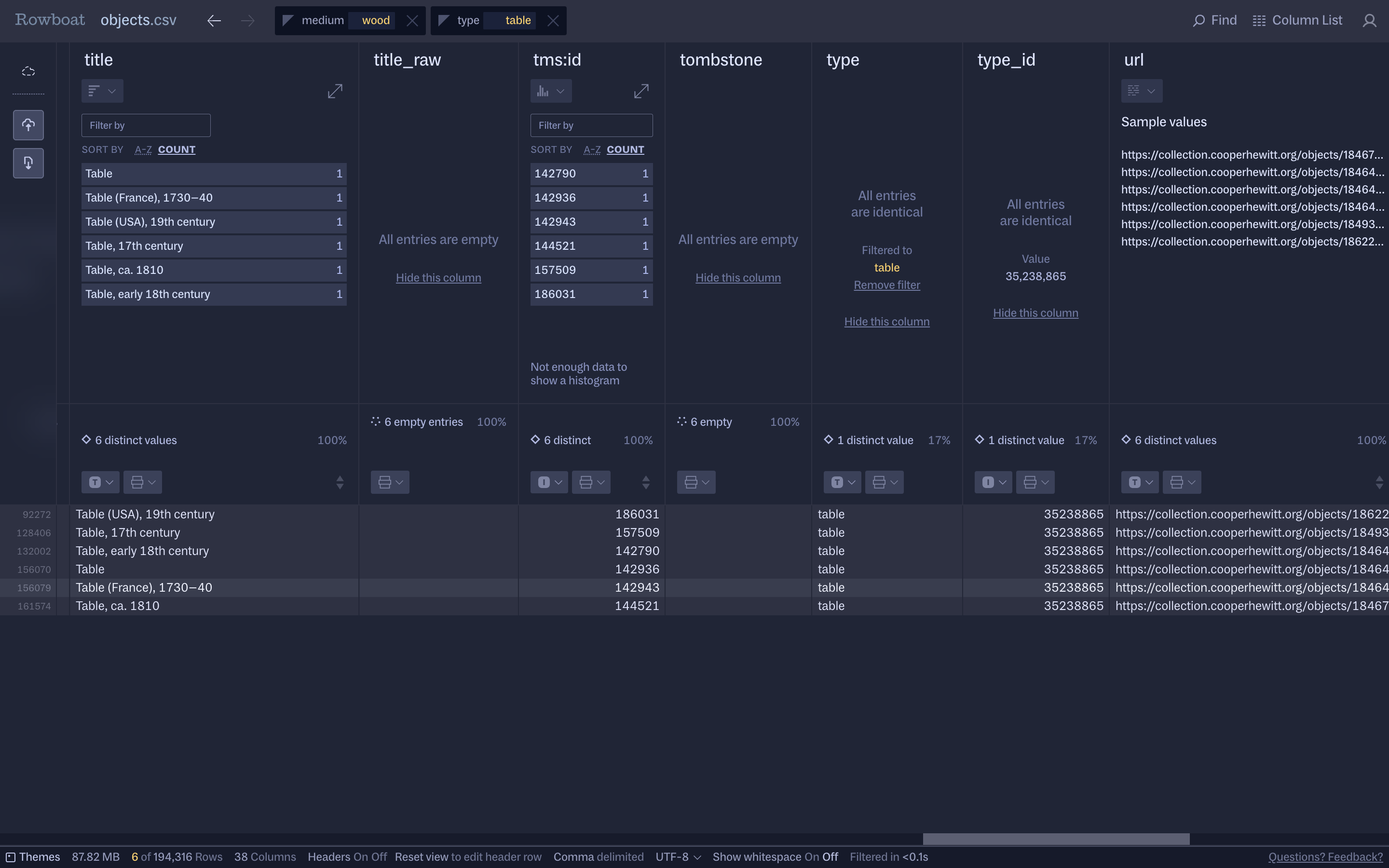Remove the type table filter chip
The width and height of the screenshot is (1389, 868).
pos(553,21)
